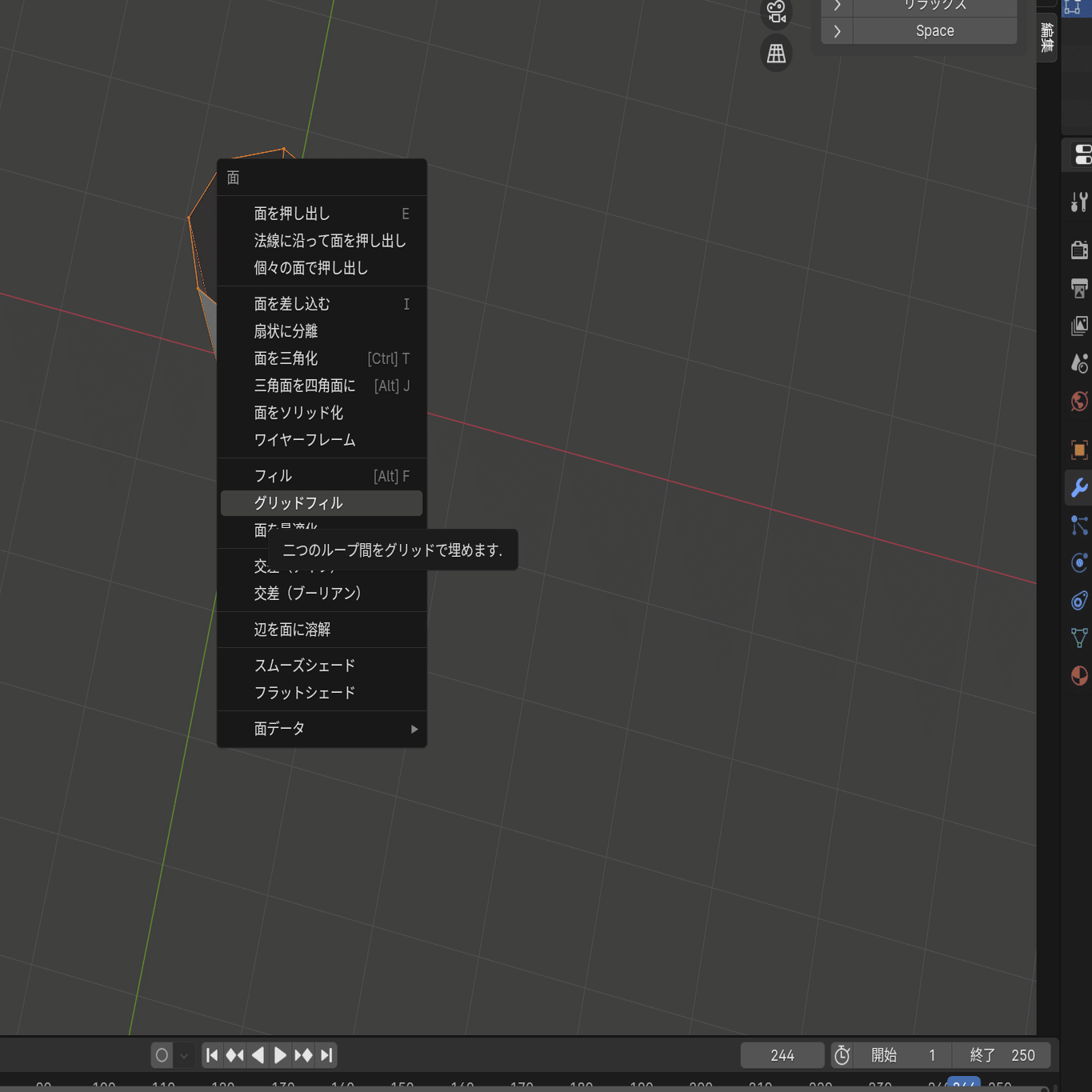Open the Object Constraints properties tab

(x=1079, y=600)
